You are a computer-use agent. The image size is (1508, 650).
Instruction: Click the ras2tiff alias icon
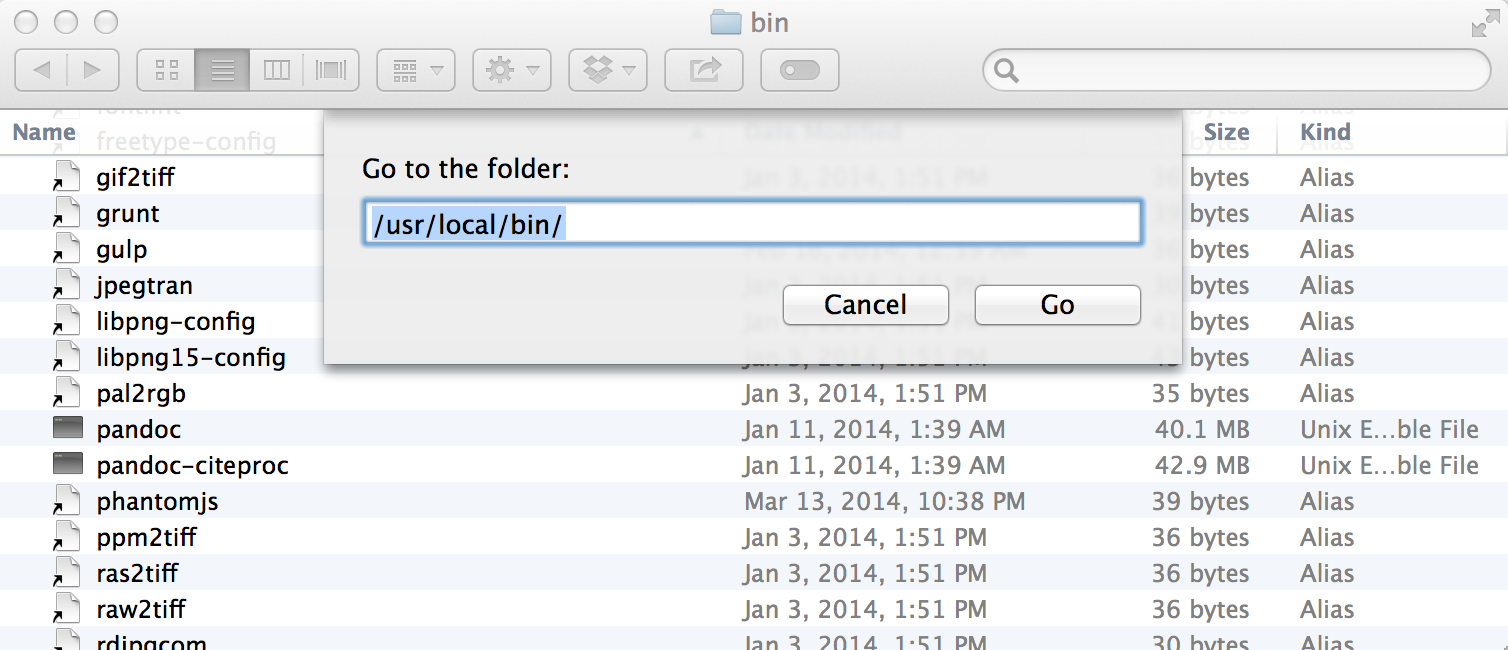(66, 573)
